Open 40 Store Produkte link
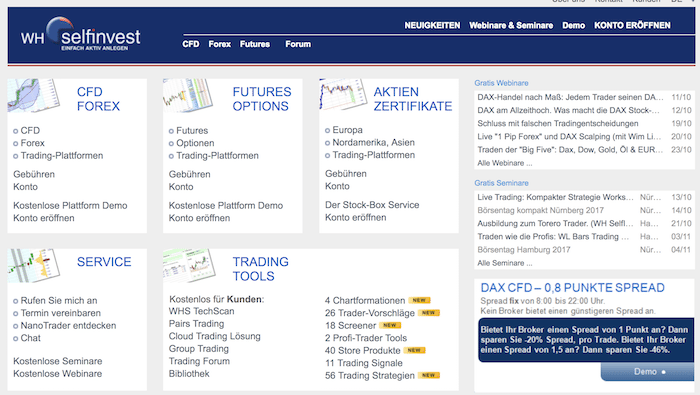The height and width of the screenshot is (395, 700). (x=362, y=351)
